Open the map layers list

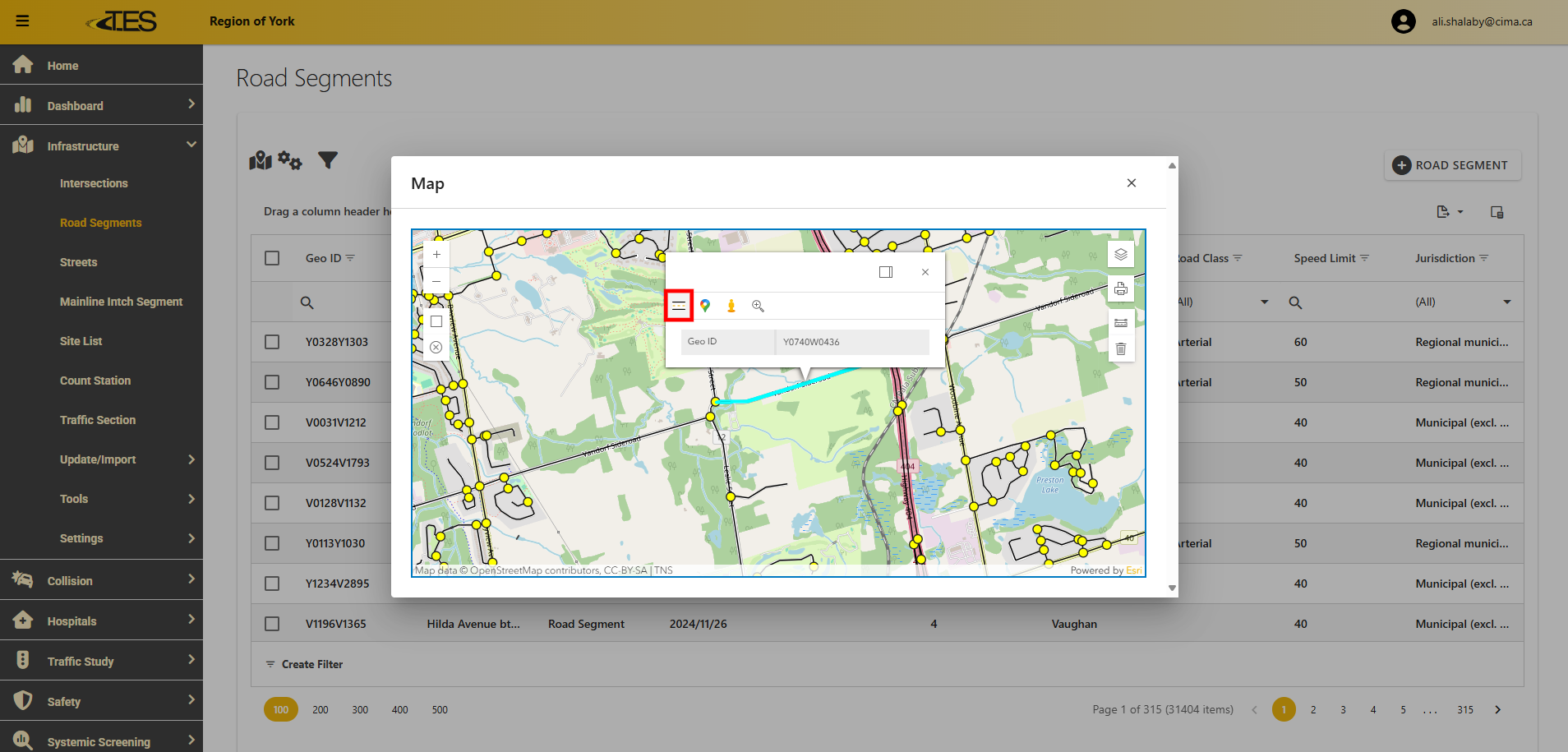pyautogui.click(x=1120, y=255)
